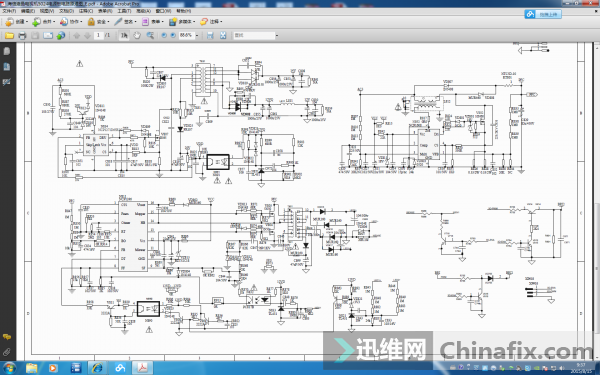Open the Help menu
Image resolution: width=600 pixels, height=375 pixels.
coord(184,11)
